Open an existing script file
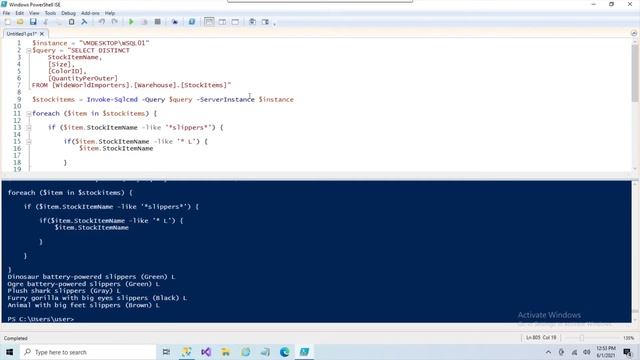This screenshot has height=360, width=640. [20, 22]
